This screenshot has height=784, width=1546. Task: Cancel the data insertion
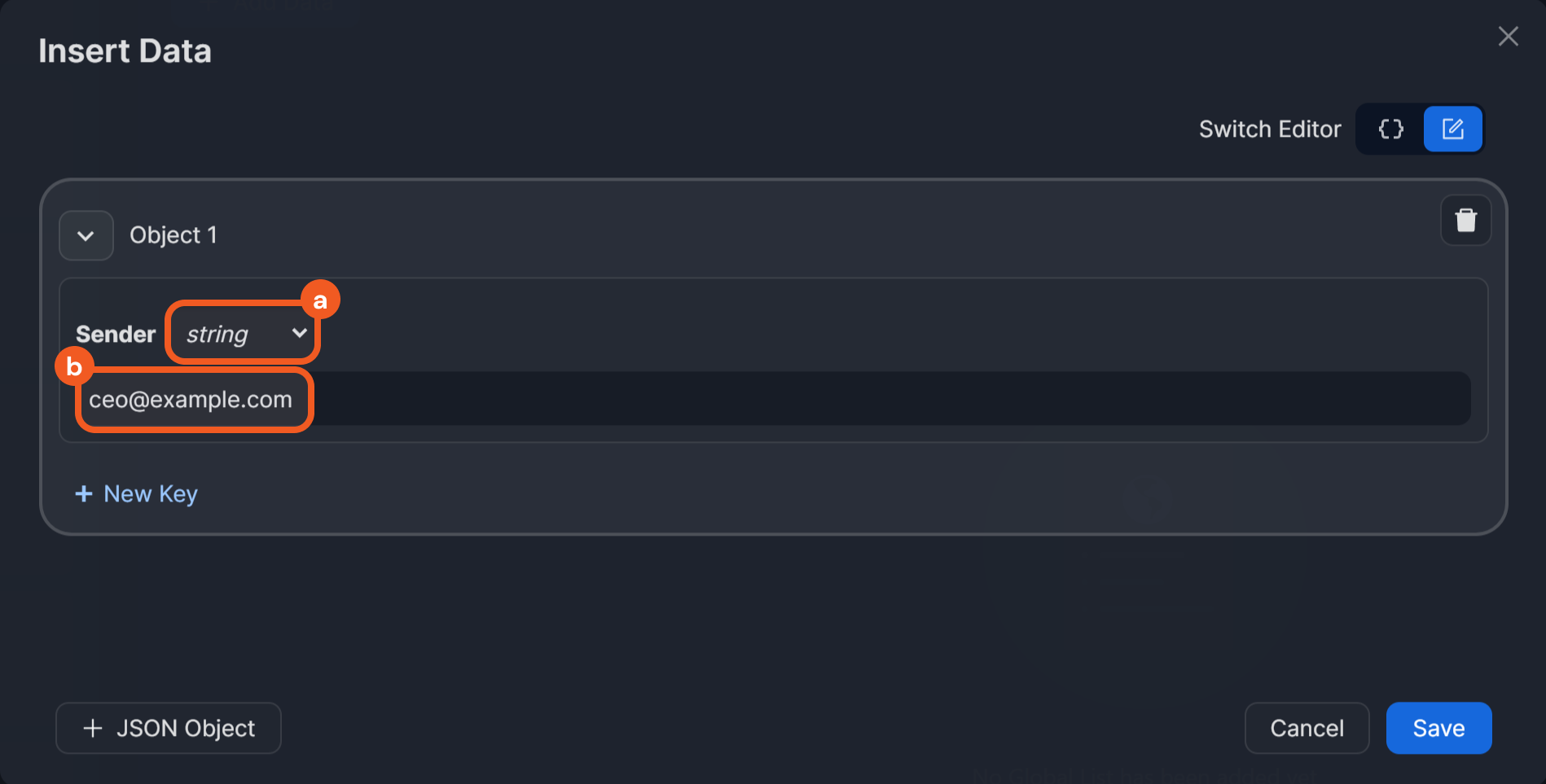click(x=1307, y=728)
